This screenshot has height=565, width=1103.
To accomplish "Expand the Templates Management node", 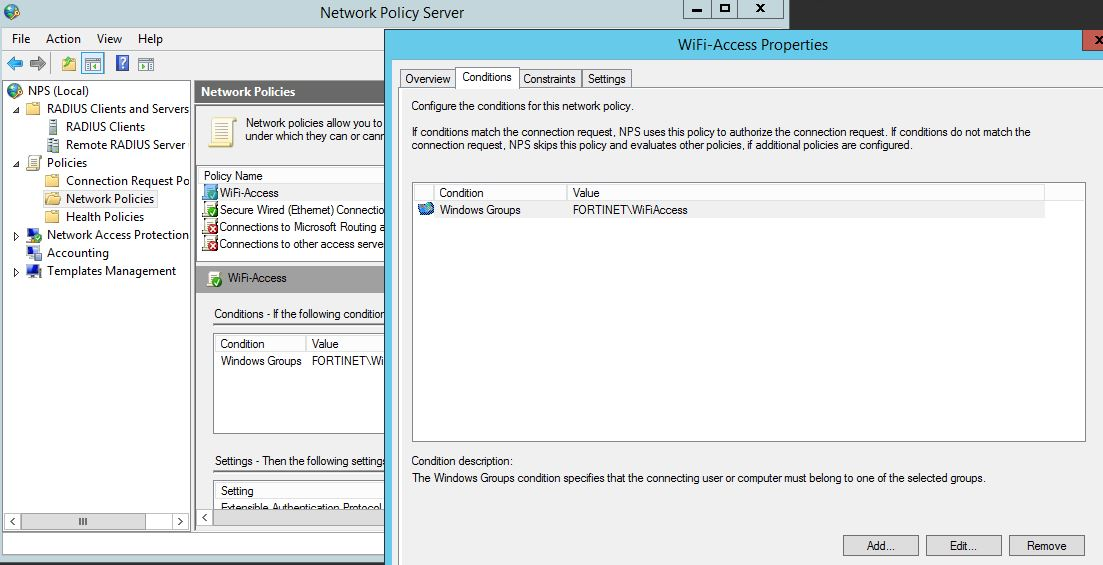I will click(16, 272).
